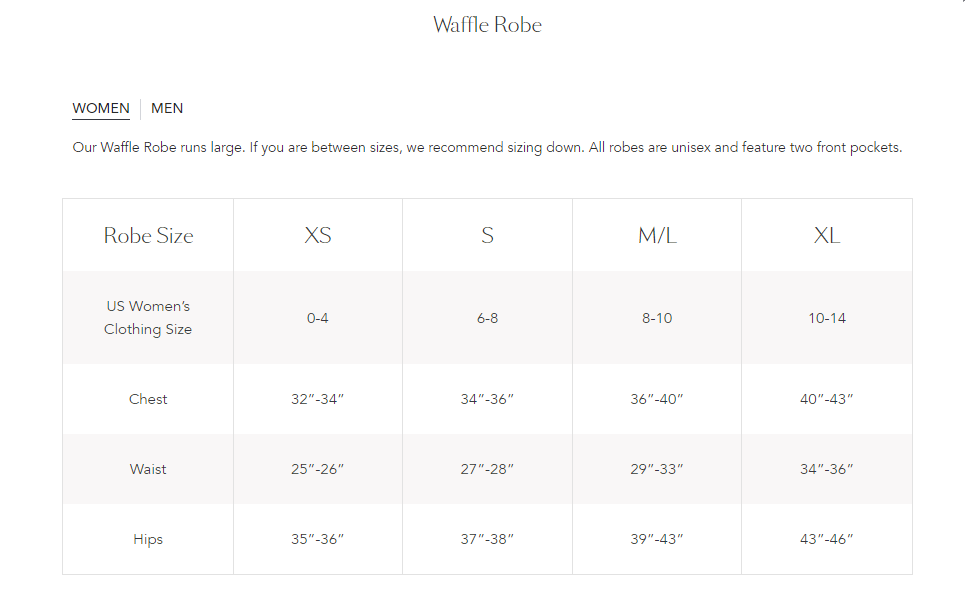The image size is (967, 599).
Task: Select the 10-14 clothing size cell
Action: click(827, 317)
